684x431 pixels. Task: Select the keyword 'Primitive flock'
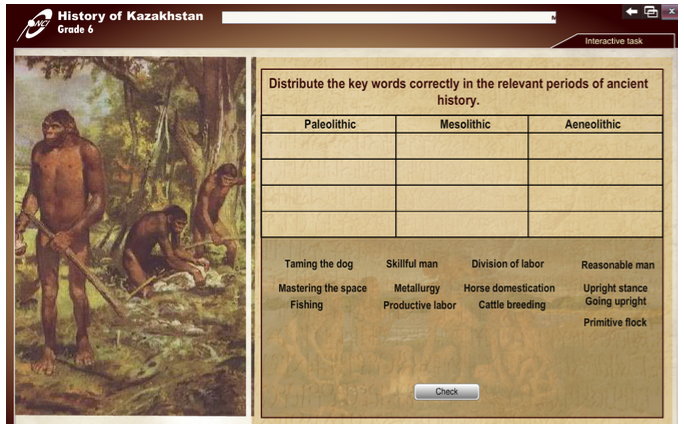615,322
